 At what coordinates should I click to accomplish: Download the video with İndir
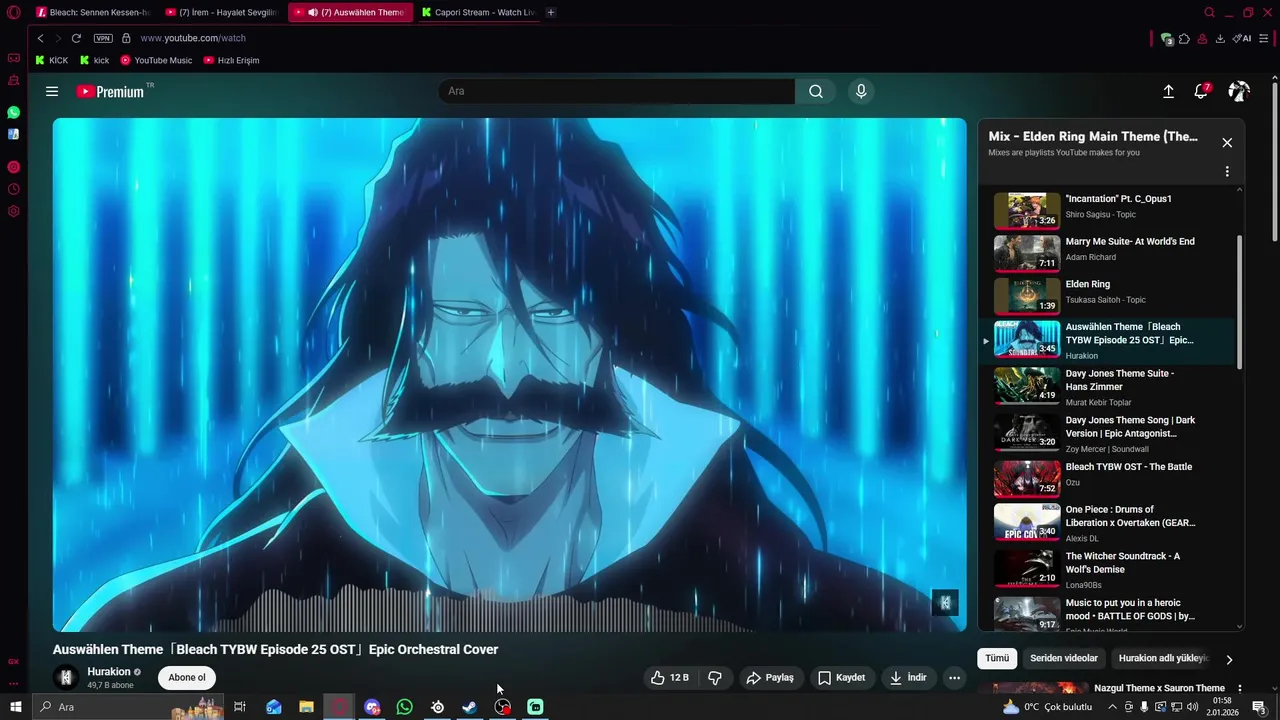[908, 677]
